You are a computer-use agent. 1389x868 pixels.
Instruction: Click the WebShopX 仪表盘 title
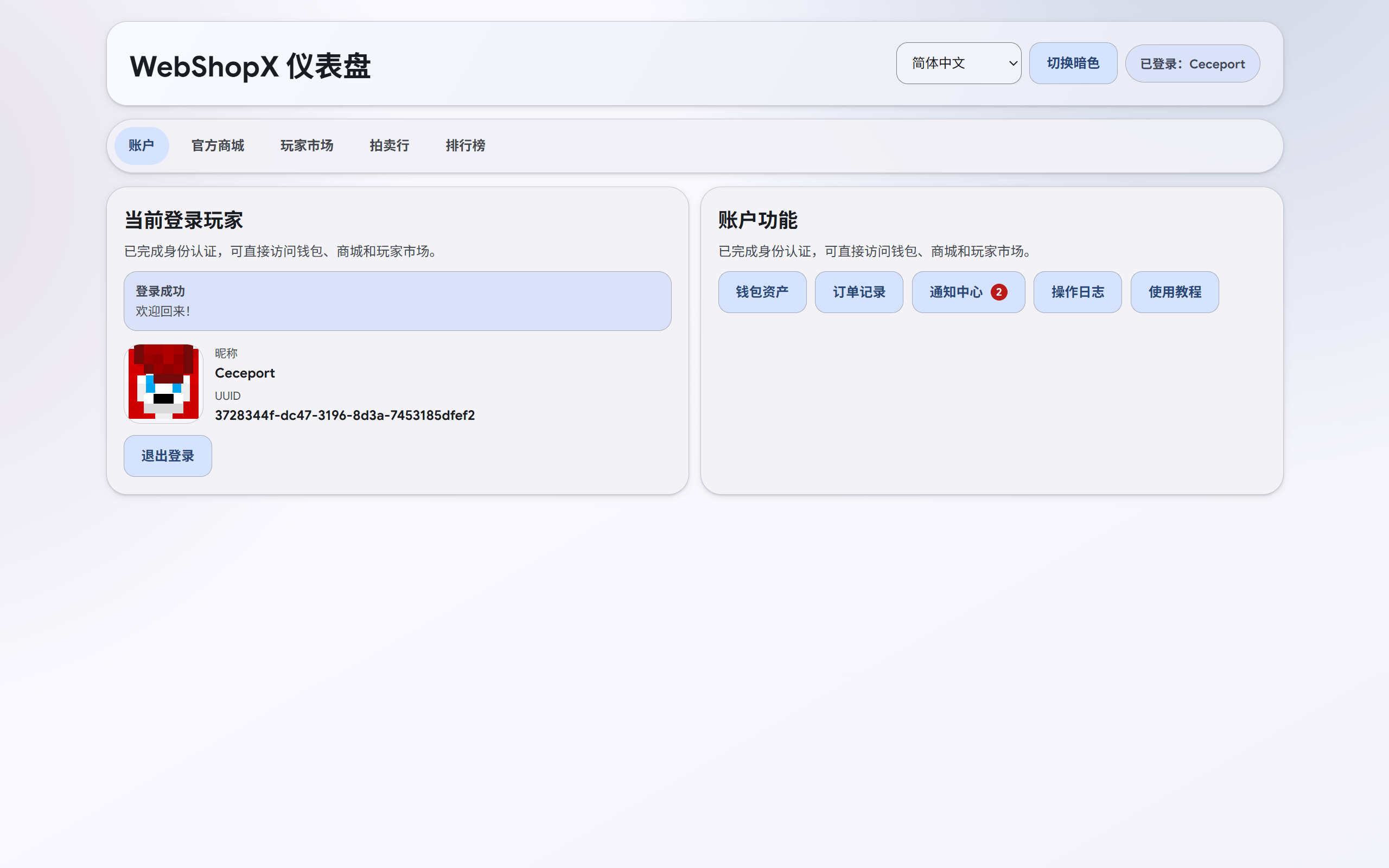(250, 66)
